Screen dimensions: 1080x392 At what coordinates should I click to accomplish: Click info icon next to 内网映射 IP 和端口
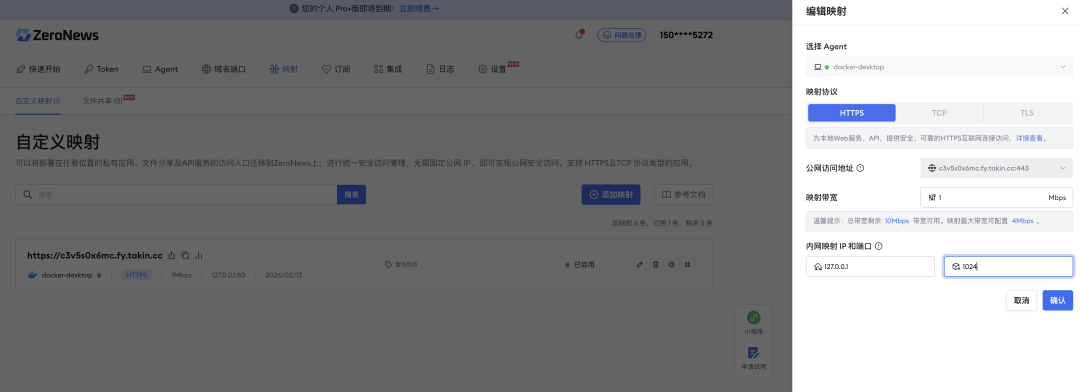[x=879, y=246]
